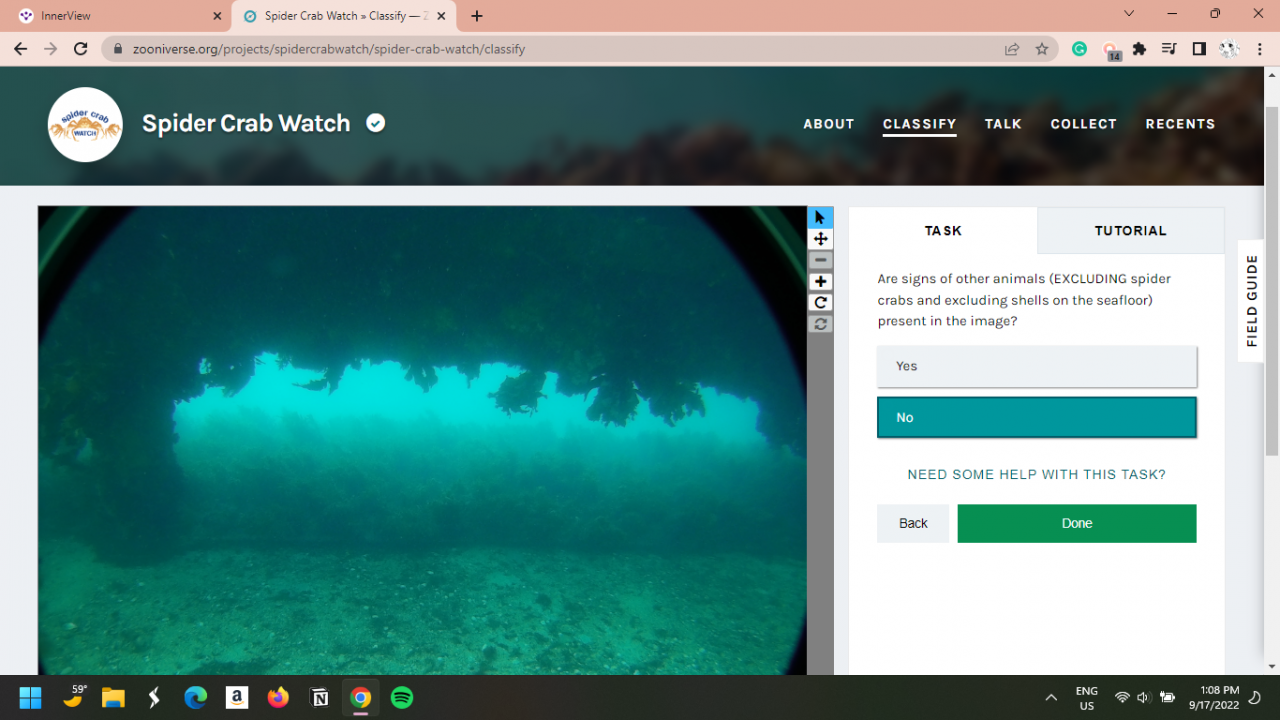Click the zoom in plus icon

click(820, 282)
